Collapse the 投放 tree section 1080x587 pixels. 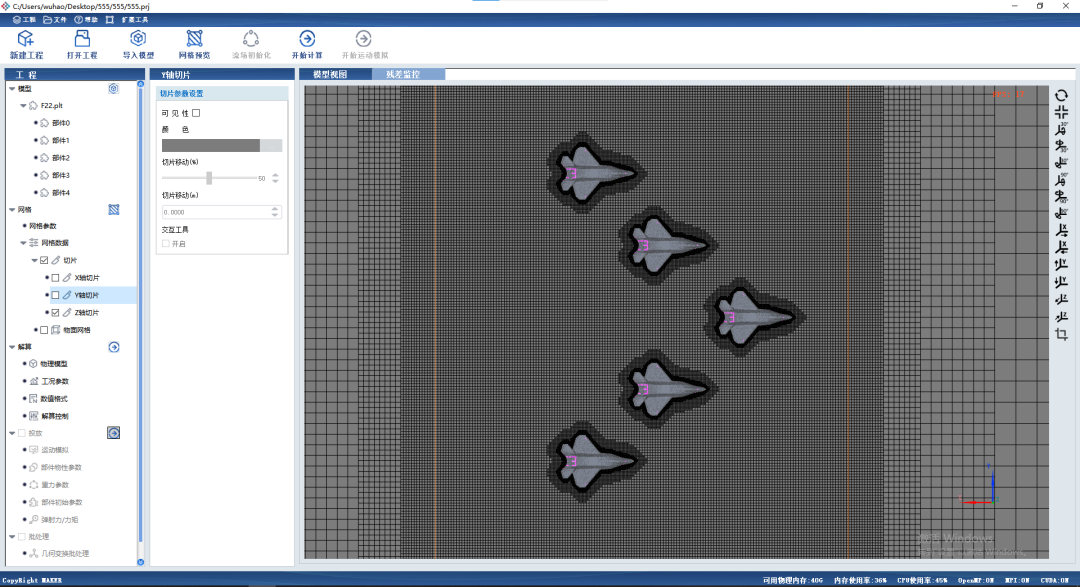tap(12, 433)
